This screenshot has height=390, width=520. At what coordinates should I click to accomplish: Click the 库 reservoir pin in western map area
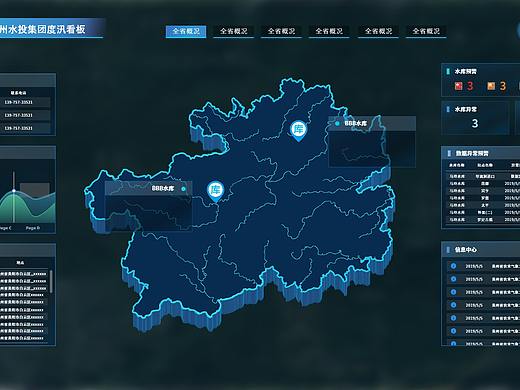(x=216, y=192)
